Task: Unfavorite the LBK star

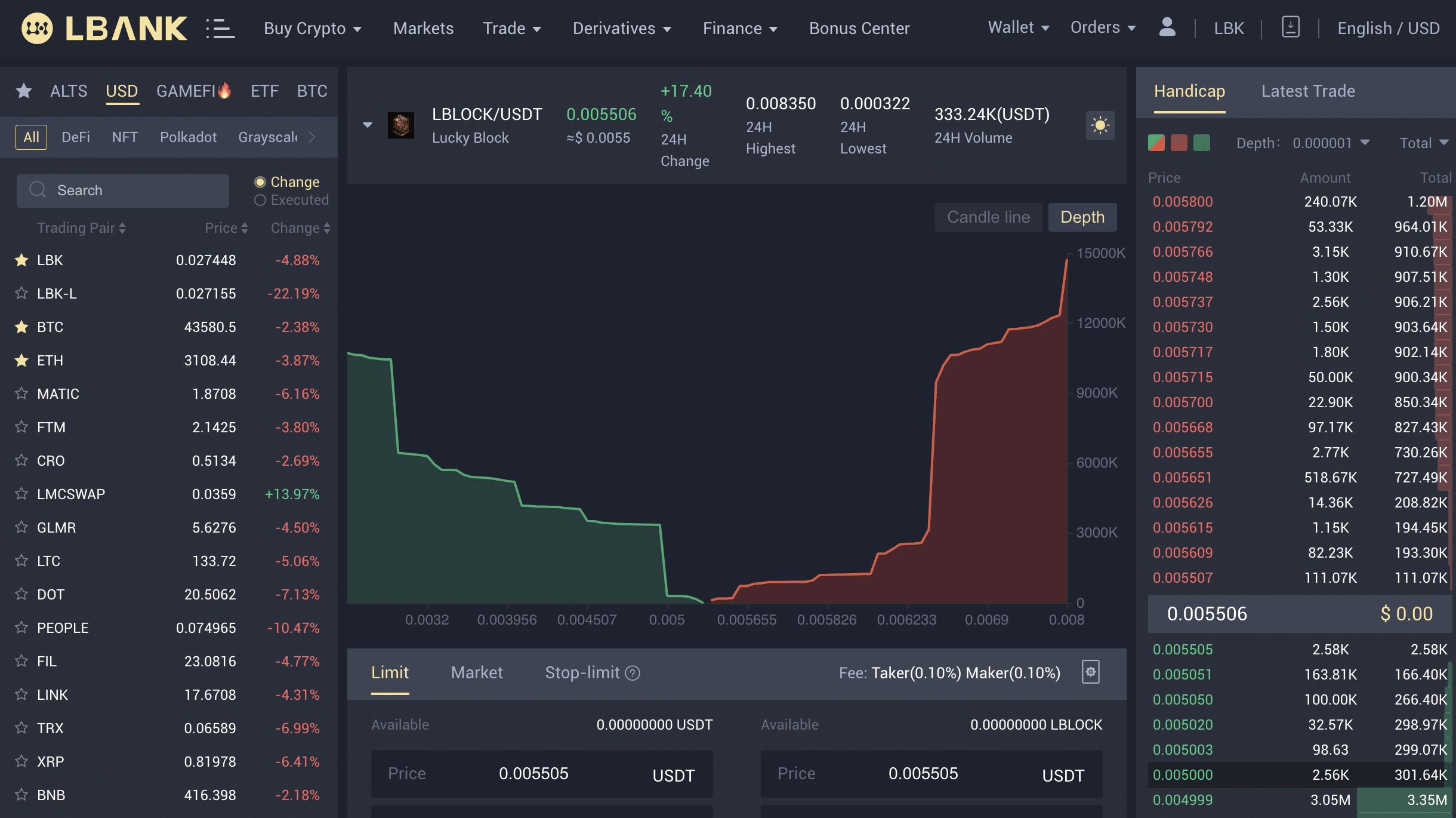Action: click(x=21, y=260)
